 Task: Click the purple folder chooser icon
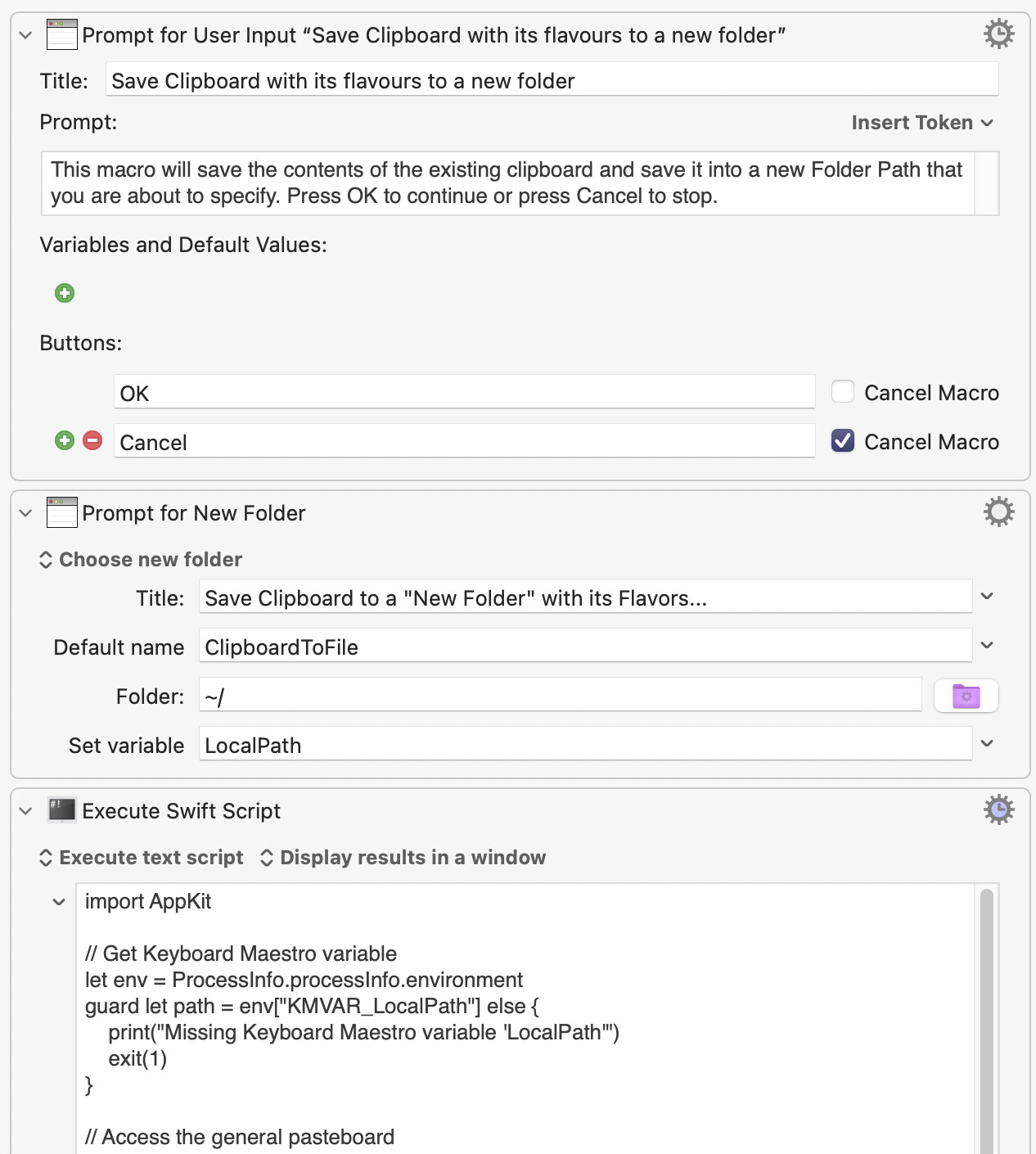click(x=966, y=696)
